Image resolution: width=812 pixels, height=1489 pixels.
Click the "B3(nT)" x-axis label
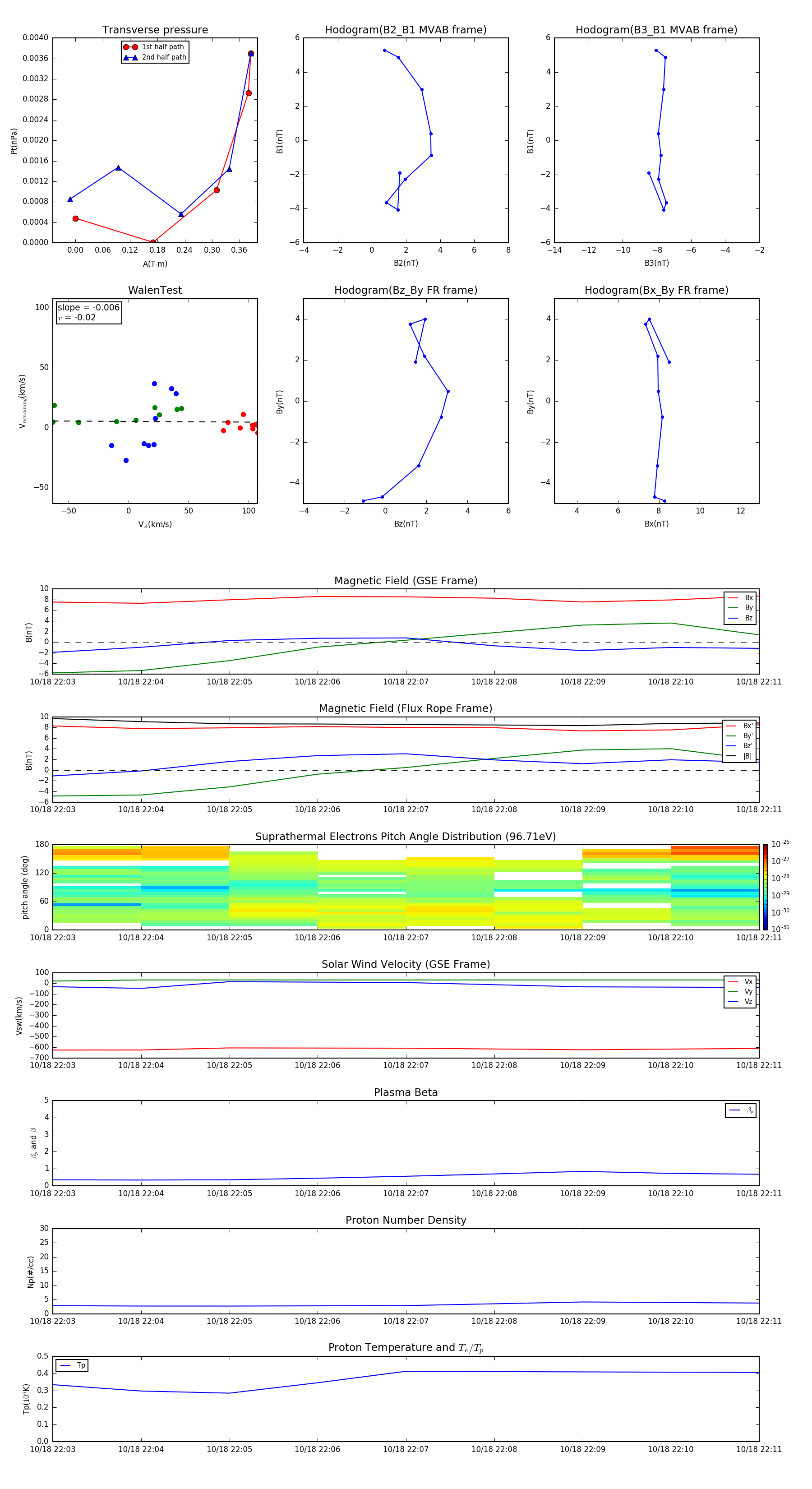(x=656, y=263)
